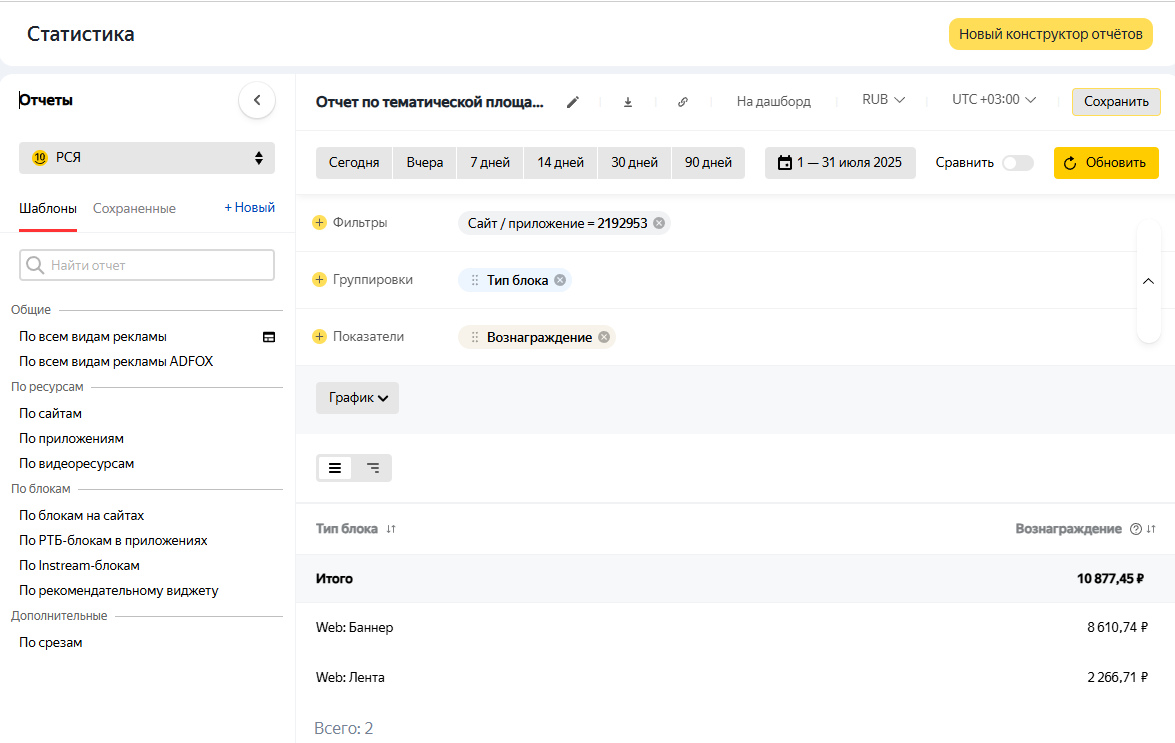Viewport: 1175px width, 743px height.
Task: Select the 30 дней period
Action: click(634, 163)
